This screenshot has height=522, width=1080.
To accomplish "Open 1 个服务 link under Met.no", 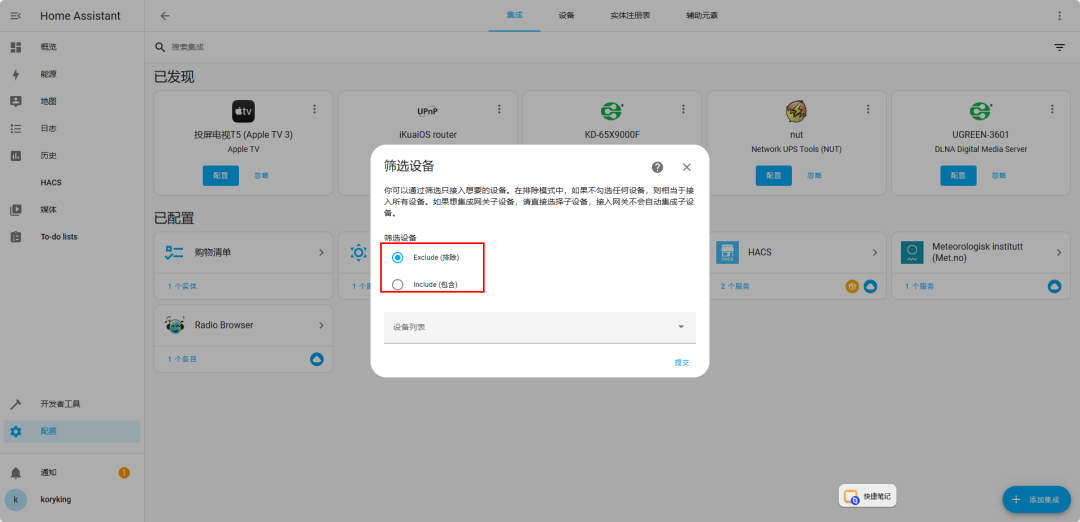I will coord(920,286).
